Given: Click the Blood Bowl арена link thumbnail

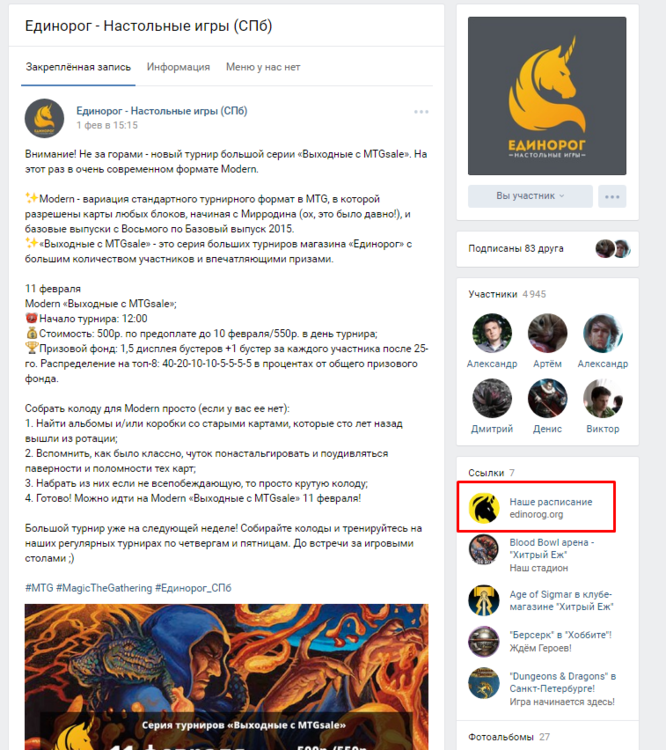Looking at the screenshot, I should (x=484, y=550).
